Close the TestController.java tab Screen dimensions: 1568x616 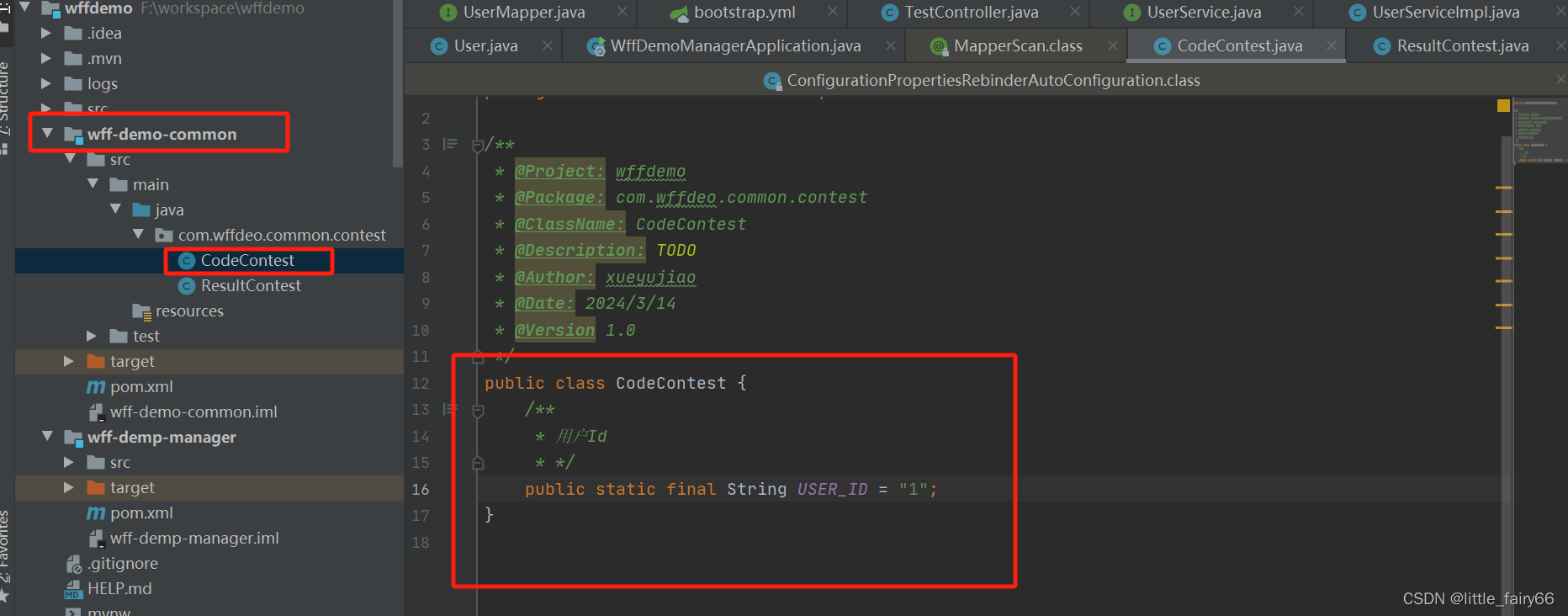(1075, 12)
